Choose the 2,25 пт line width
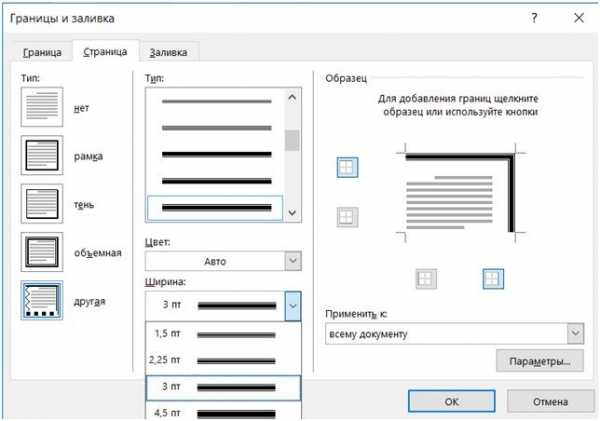Screen dimensions: 600x421 pyautogui.click(x=223, y=358)
